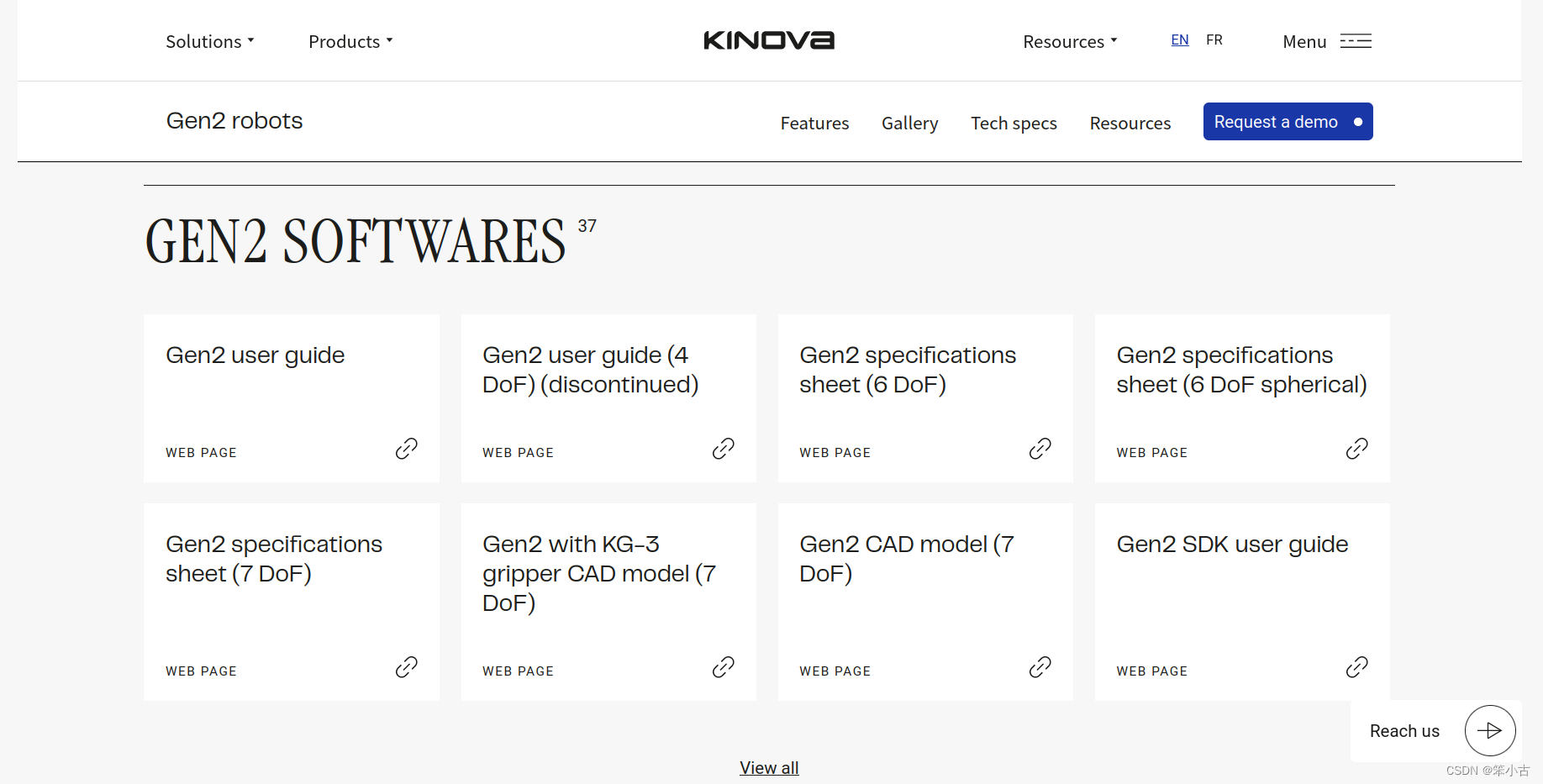Open link icon for Gen2 user guide (4 DoF)
Image resolution: width=1543 pixels, height=784 pixels.
pyautogui.click(x=724, y=449)
